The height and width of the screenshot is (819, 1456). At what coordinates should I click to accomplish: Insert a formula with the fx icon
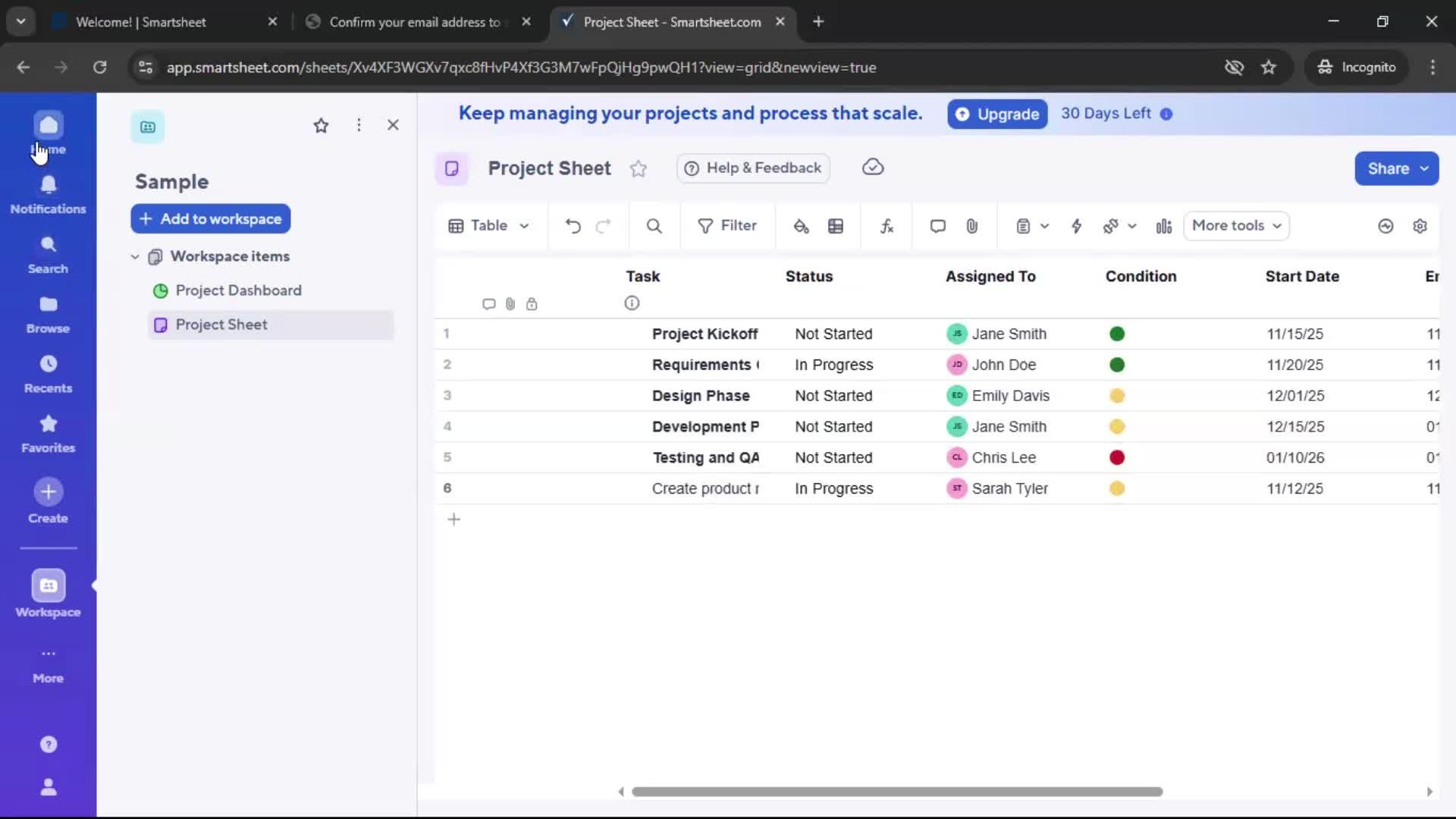click(x=887, y=225)
